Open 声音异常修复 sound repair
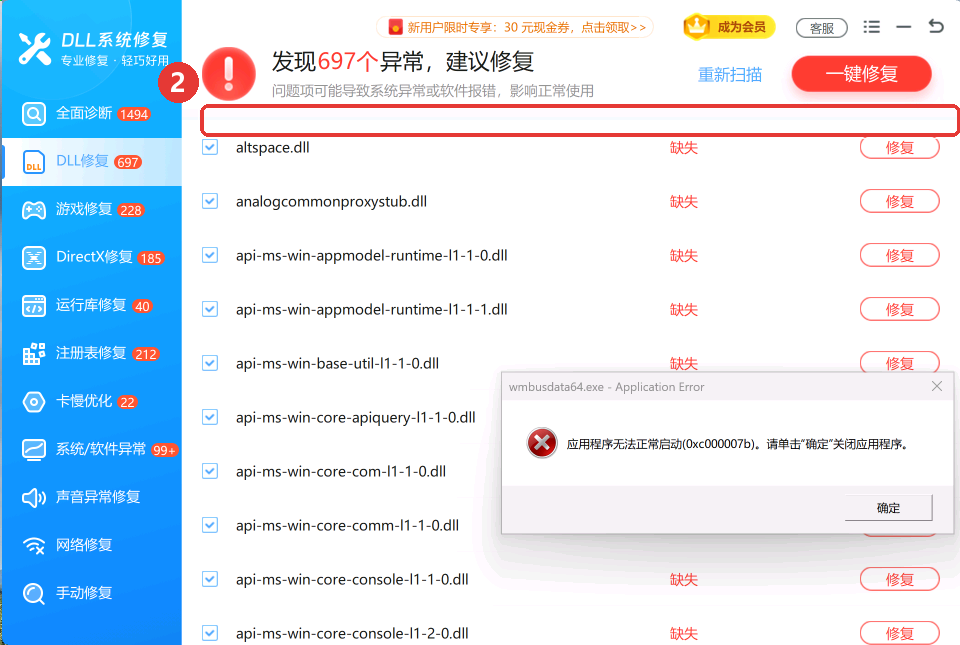 (x=92, y=497)
